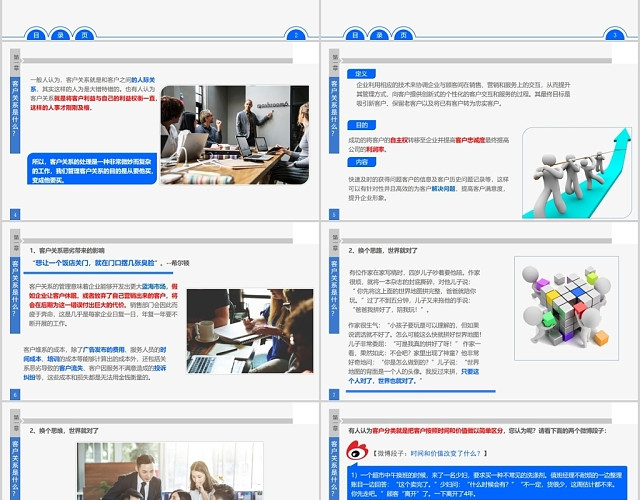Click the round page number 3 badge
The height and width of the screenshot is (500, 640).
(x=615, y=35)
